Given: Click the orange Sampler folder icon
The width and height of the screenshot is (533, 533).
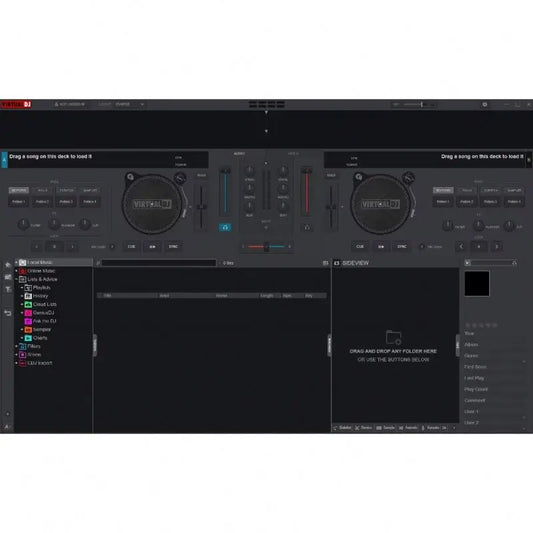Looking at the screenshot, I should [x=28, y=330].
